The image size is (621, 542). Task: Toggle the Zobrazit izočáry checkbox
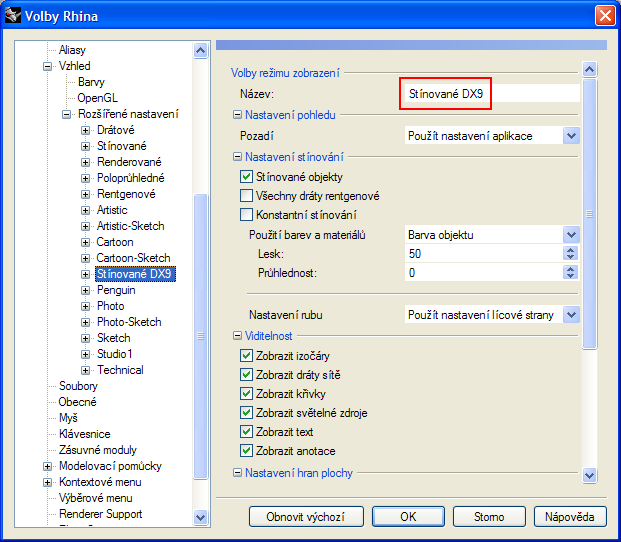coord(247,356)
